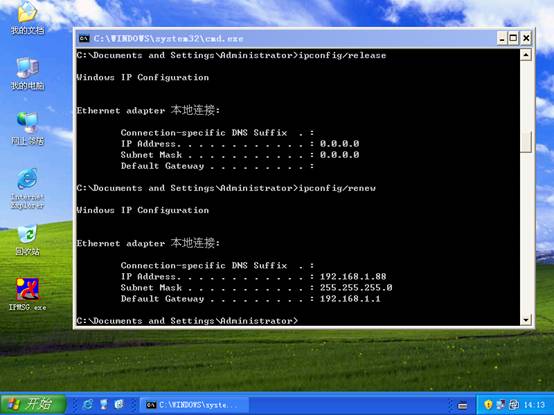Open the 我的文档 (My Documents) desktop icon
Screen dimensions: 554x415
(x=28, y=18)
